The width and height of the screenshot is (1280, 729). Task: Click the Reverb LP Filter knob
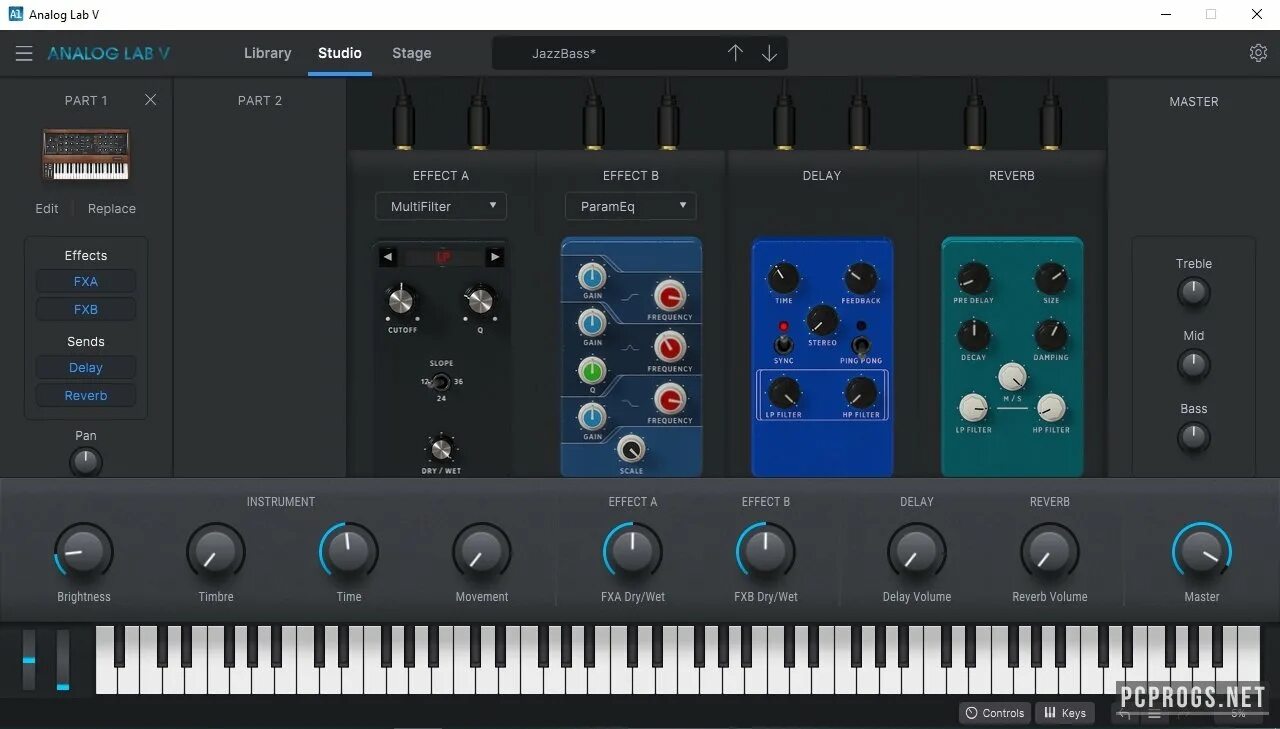(x=973, y=408)
